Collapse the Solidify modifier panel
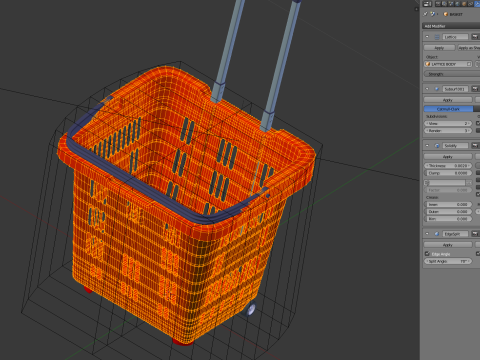This screenshot has width=480, height=360. click(x=427, y=146)
